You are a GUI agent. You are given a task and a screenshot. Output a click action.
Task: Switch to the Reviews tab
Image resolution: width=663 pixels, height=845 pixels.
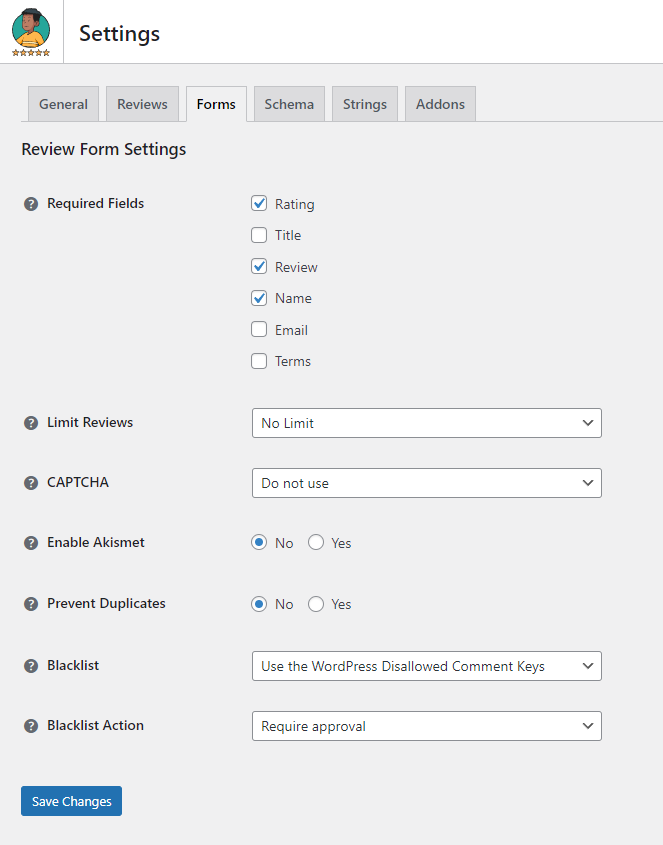[142, 104]
